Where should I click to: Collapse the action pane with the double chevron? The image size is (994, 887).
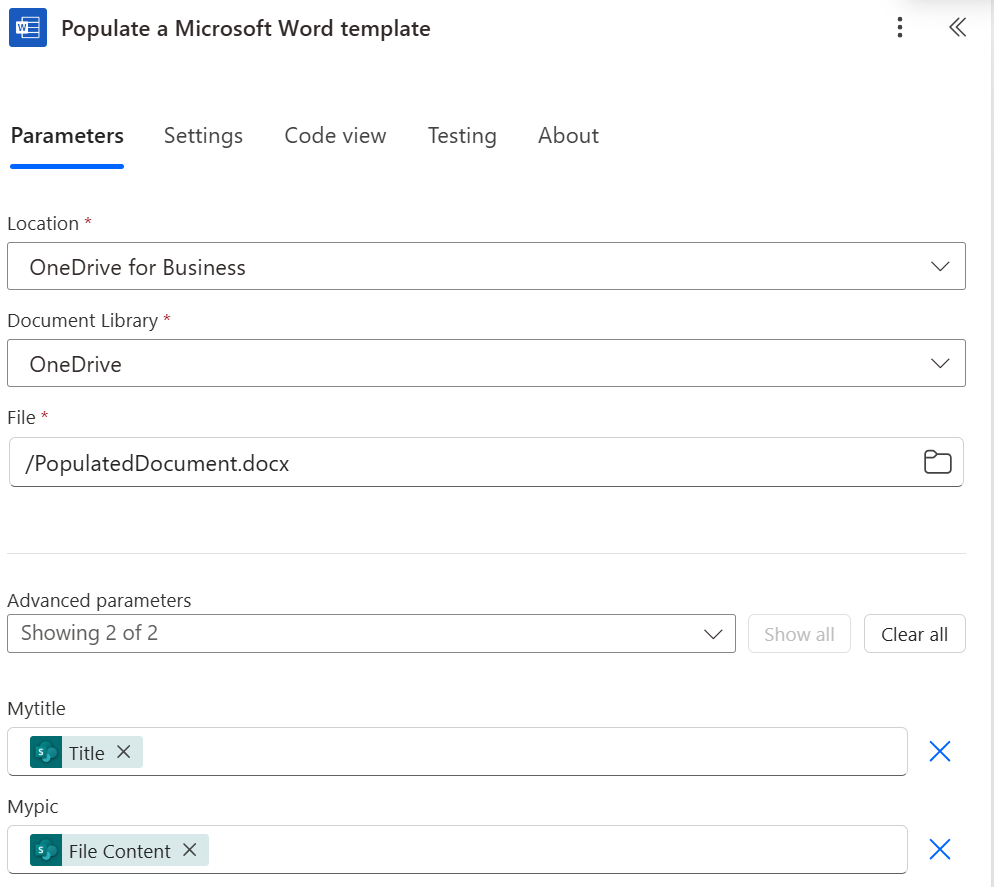pyautogui.click(x=957, y=28)
